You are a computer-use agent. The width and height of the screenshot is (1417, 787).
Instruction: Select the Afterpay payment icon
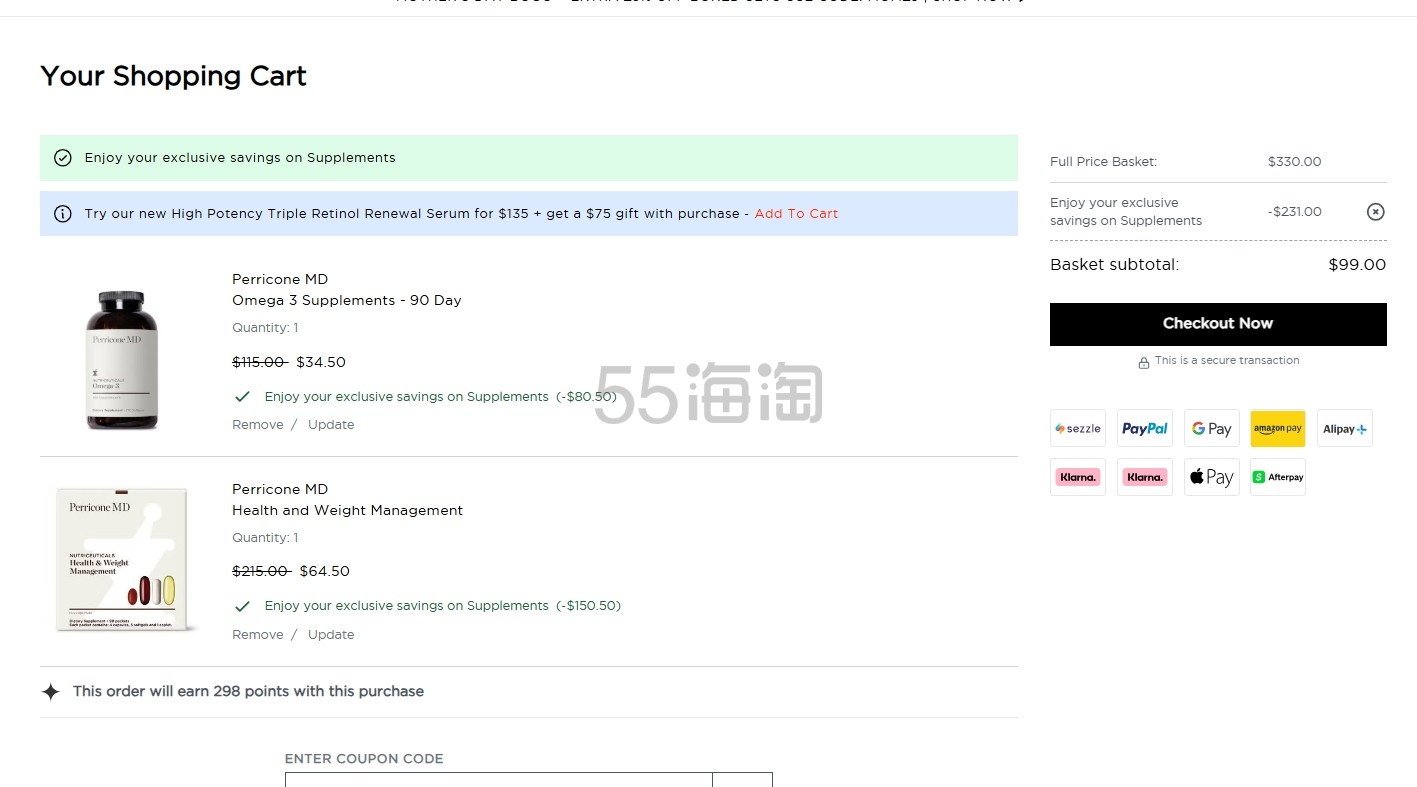tap(1277, 477)
